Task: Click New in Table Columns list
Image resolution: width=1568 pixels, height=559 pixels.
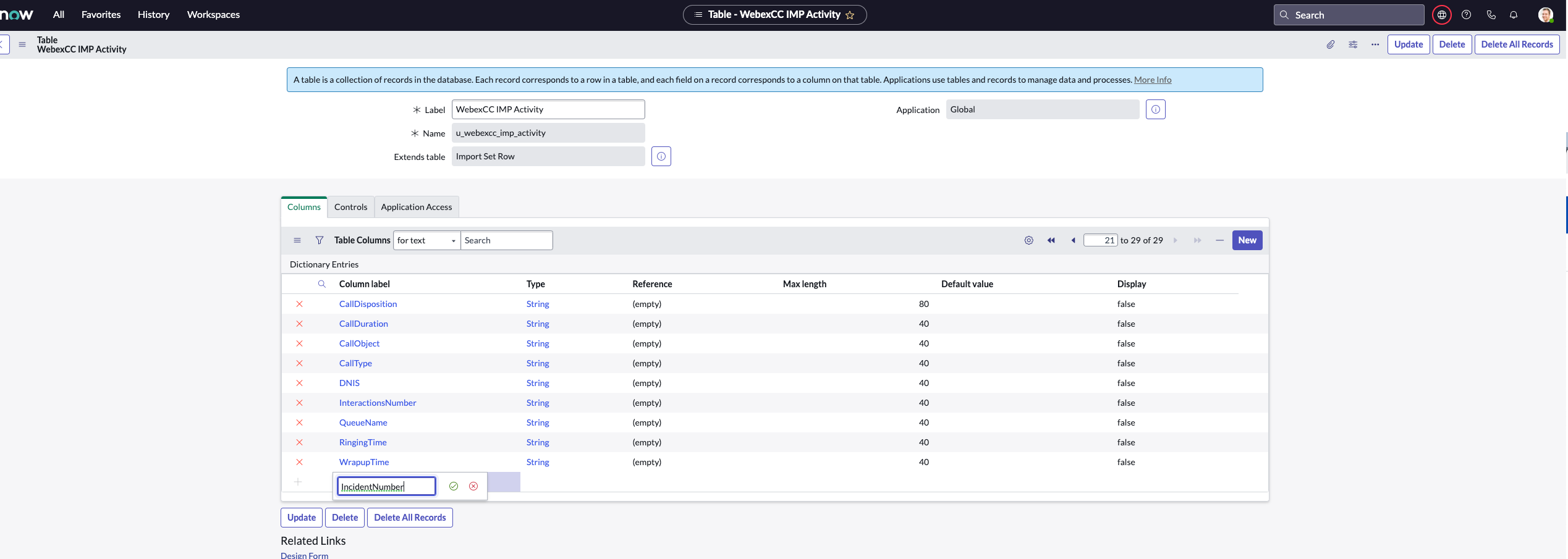Action: 1247,240
